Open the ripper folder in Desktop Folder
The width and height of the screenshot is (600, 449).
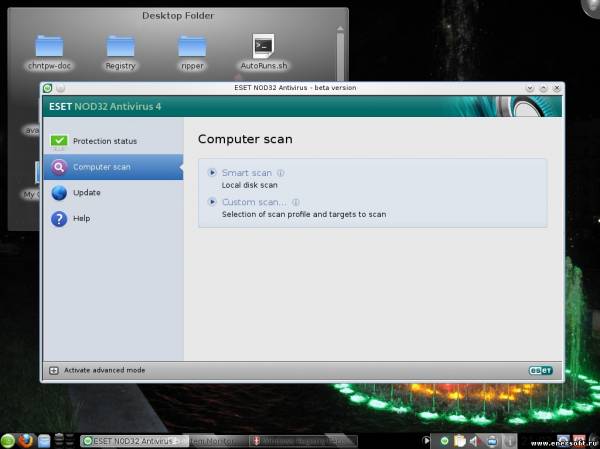192,52
